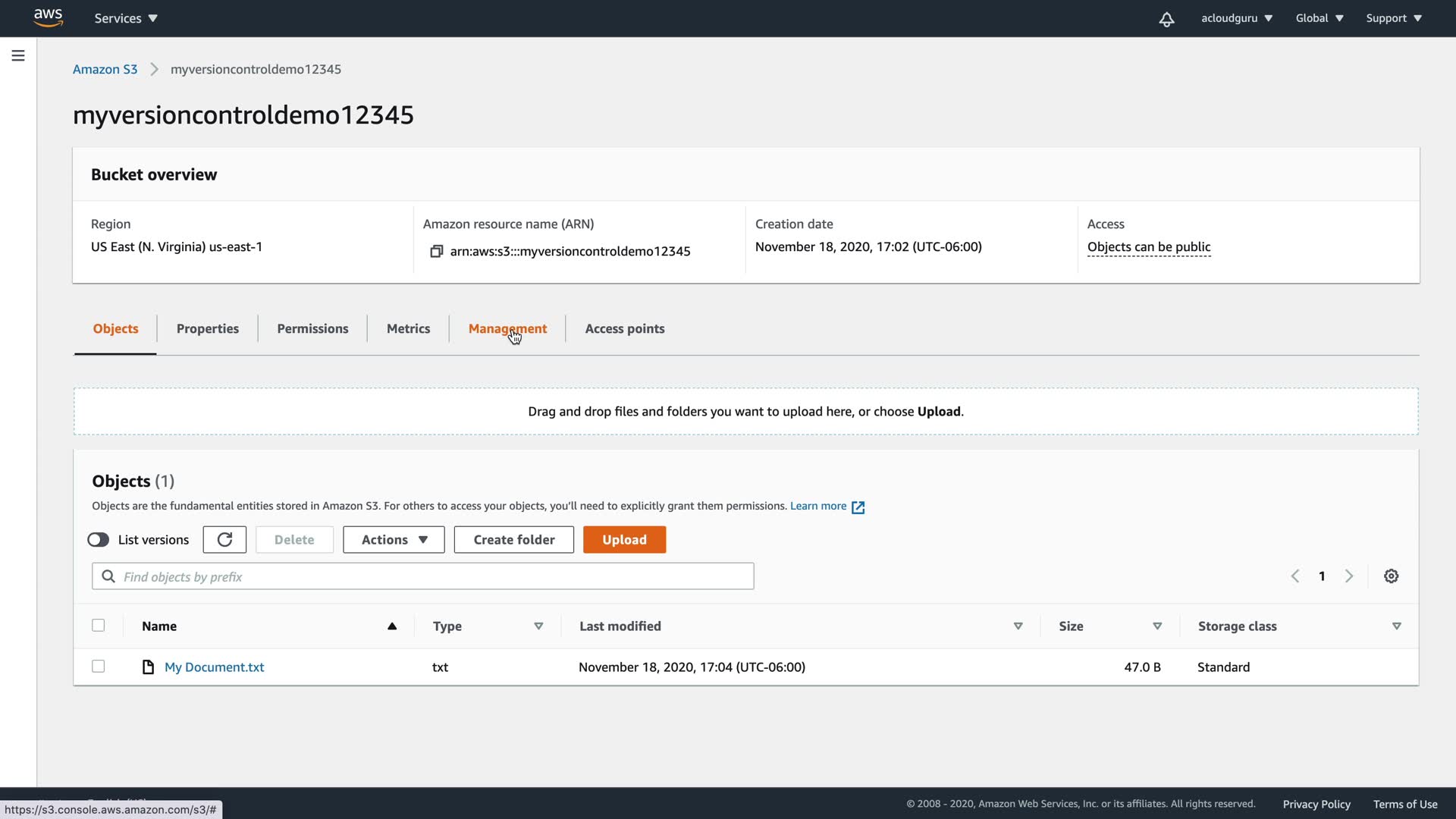Go to next page chevron in pagination
Viewport: 1456px width, 819px height.
click(x=1348, y=576)
